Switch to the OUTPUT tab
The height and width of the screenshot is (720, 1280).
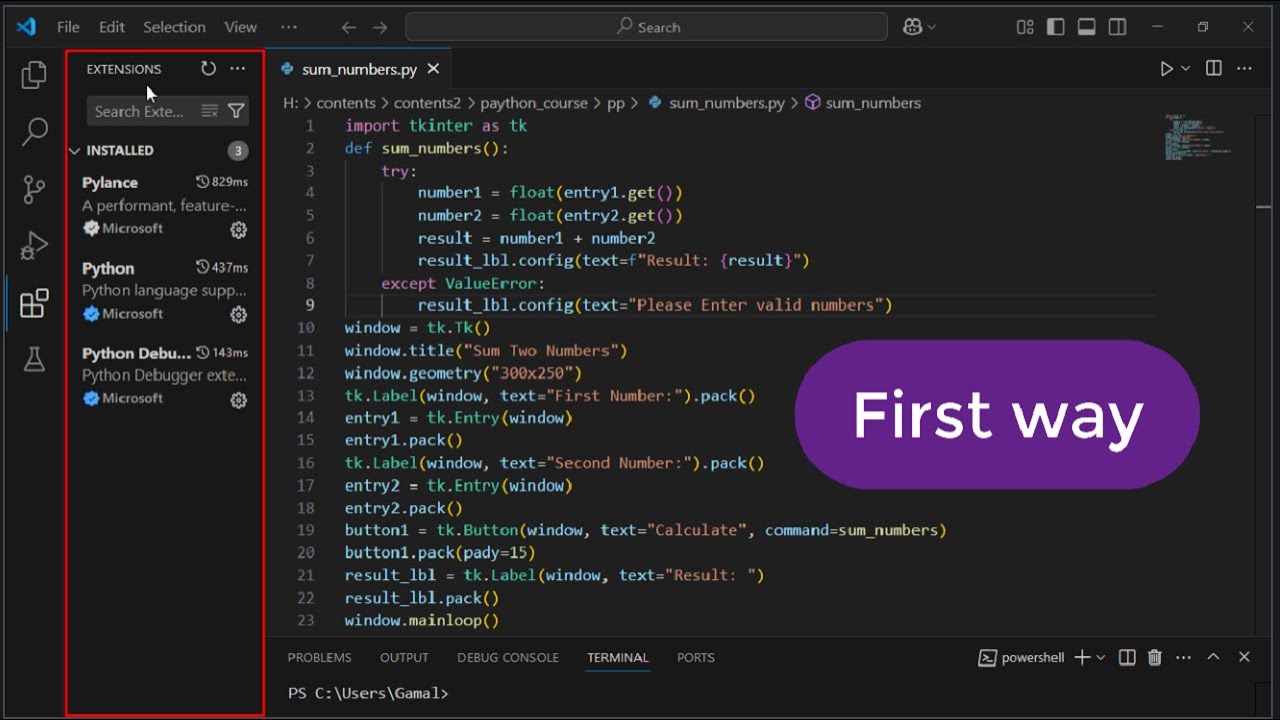pos(404,657)
